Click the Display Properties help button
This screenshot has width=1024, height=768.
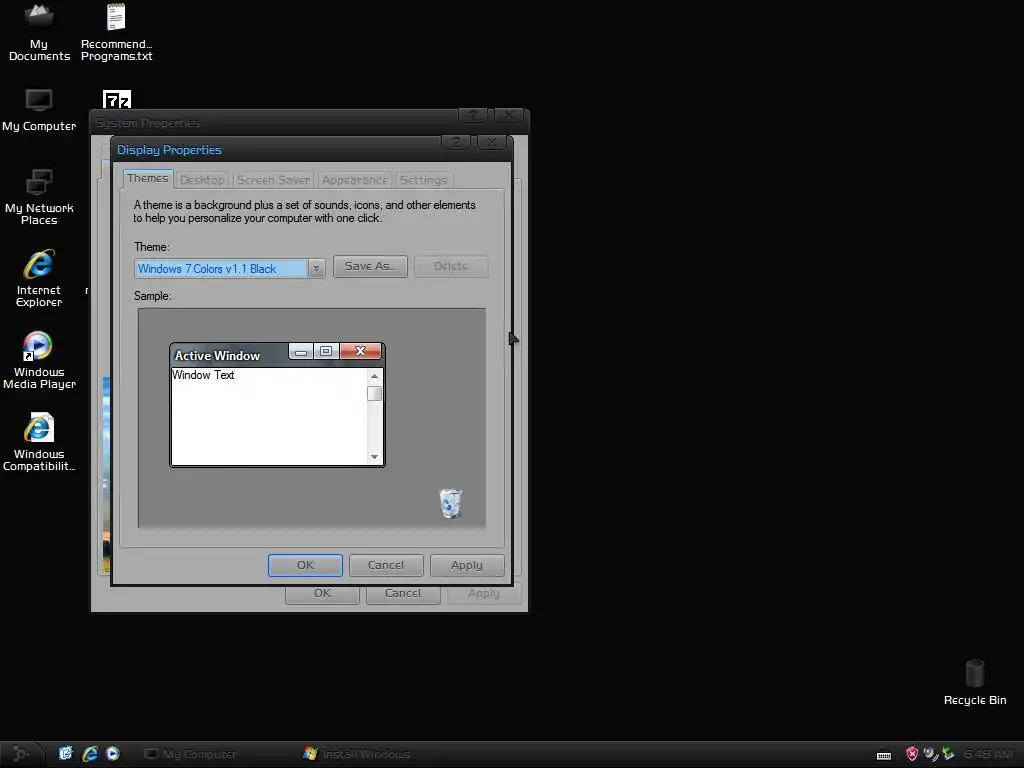[456, 142]
